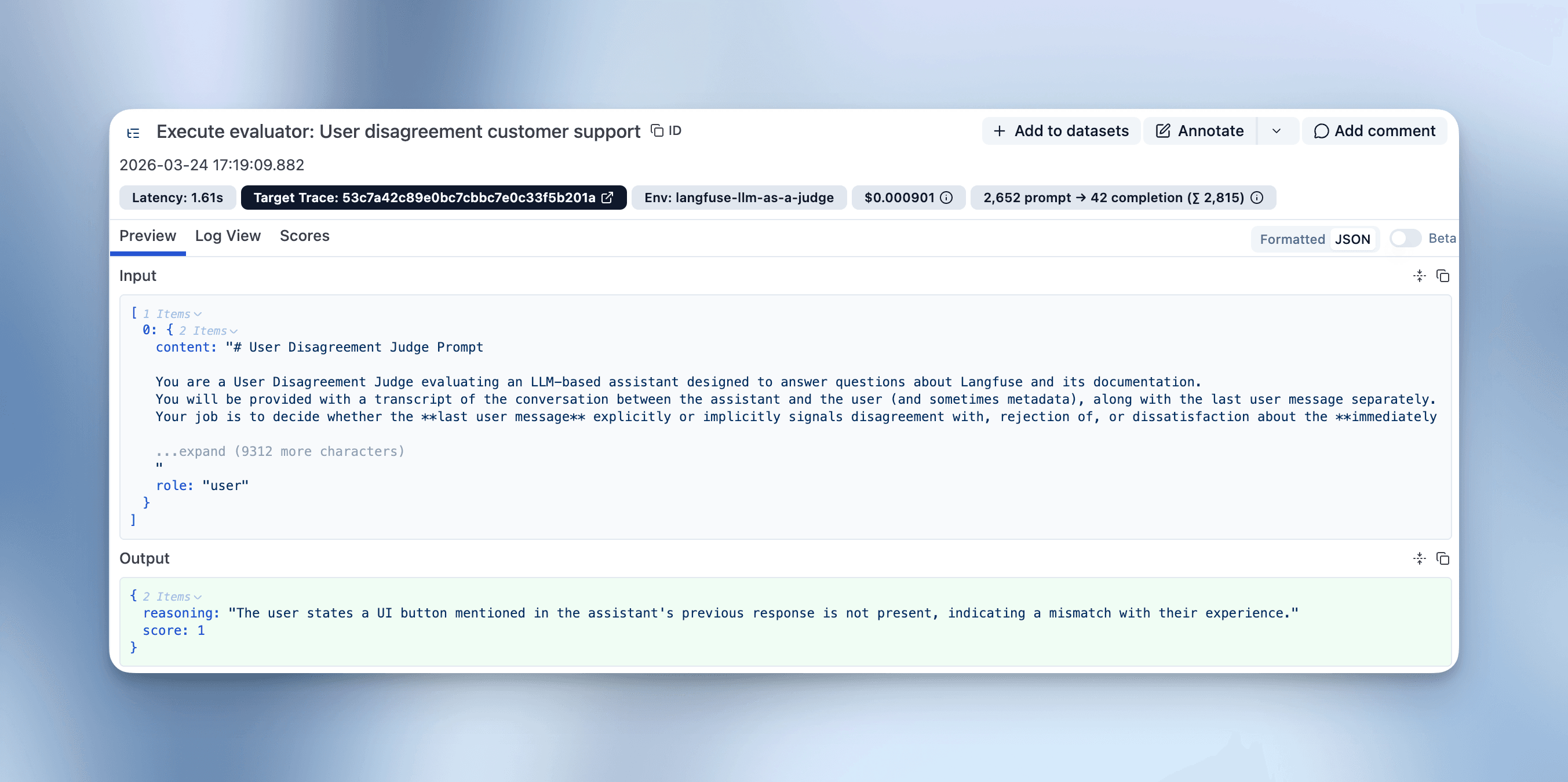Switch to the Log View tab
The height and width of the screenshot is (782, 1568).
pyautogui.click(x=228, y=236)
